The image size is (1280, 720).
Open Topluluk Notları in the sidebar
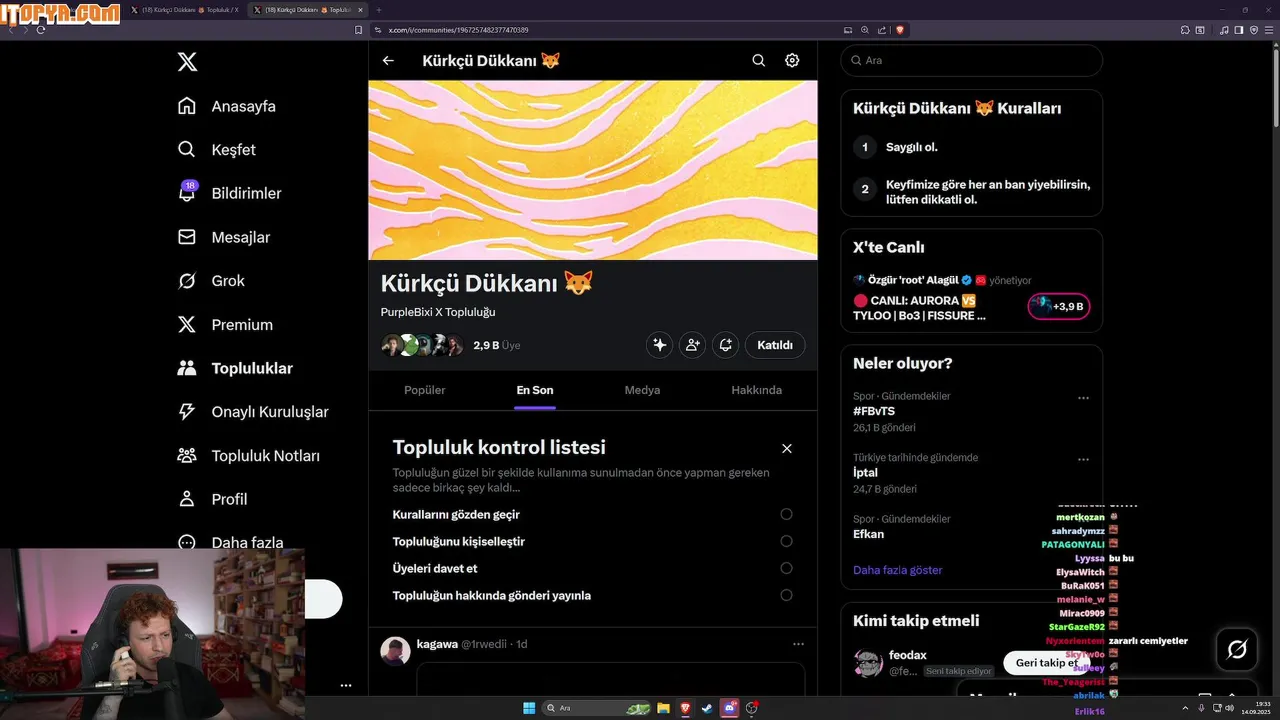click(249, 455)
